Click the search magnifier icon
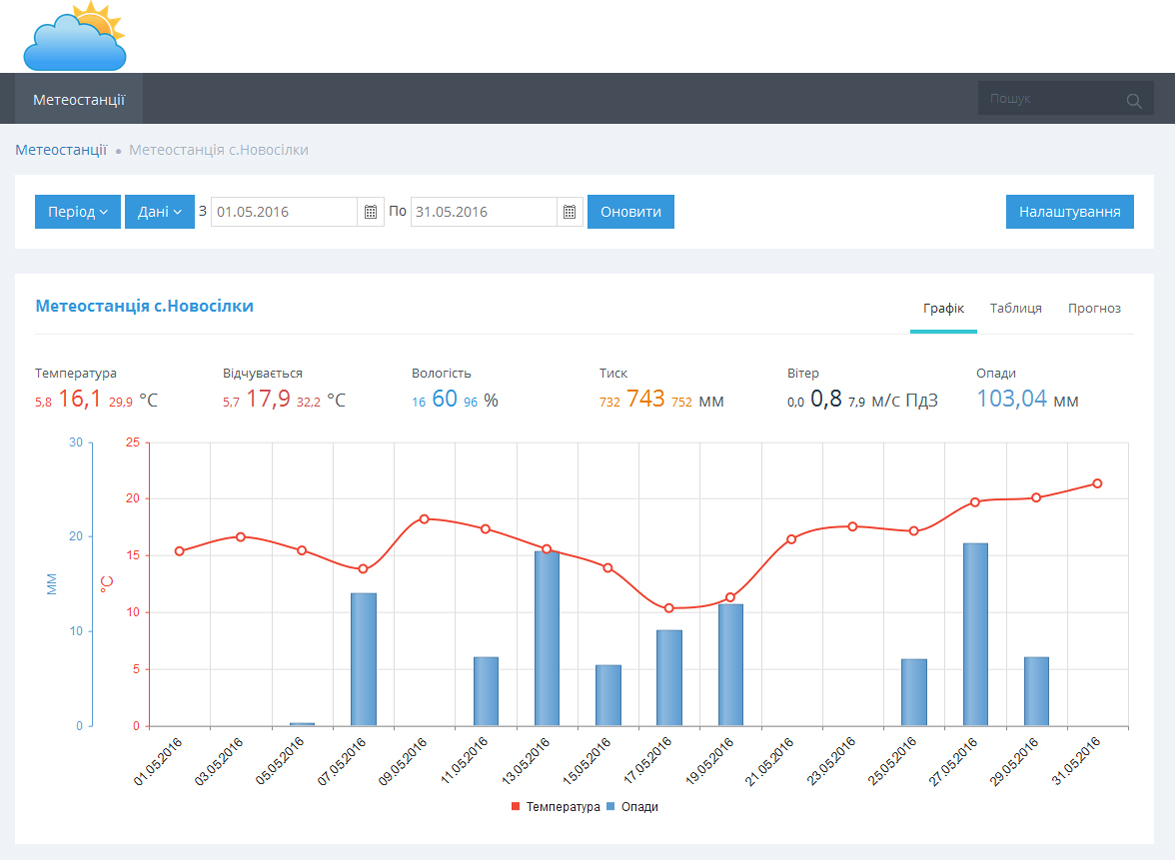Image resolution: width=1175 pixels, height=860 pixels. tap(1134, 100)
